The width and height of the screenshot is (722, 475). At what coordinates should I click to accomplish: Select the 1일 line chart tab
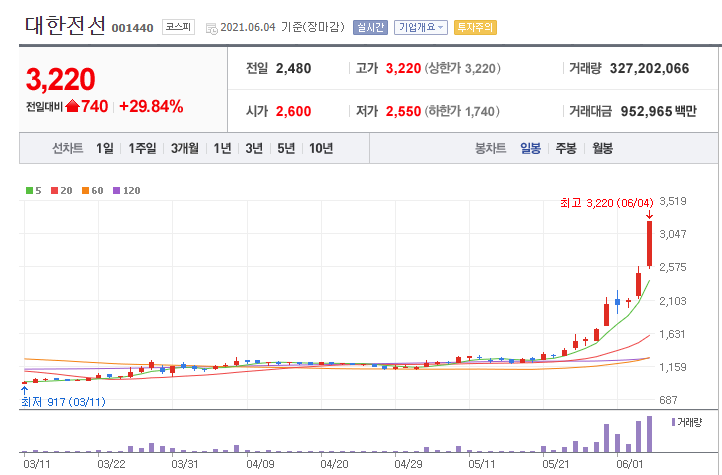tap(105, 148)
